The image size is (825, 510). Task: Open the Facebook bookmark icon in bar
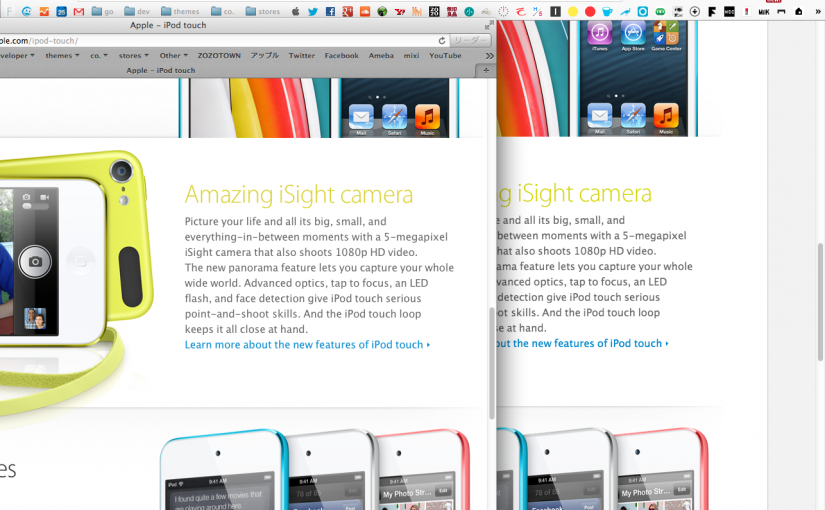[x=330, y=11]
